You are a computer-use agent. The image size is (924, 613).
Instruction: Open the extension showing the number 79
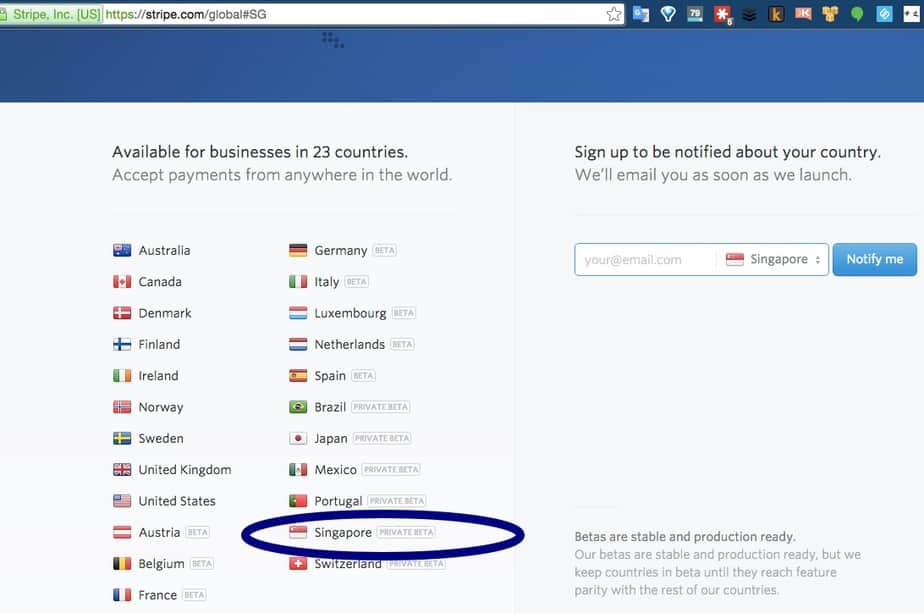695,14
